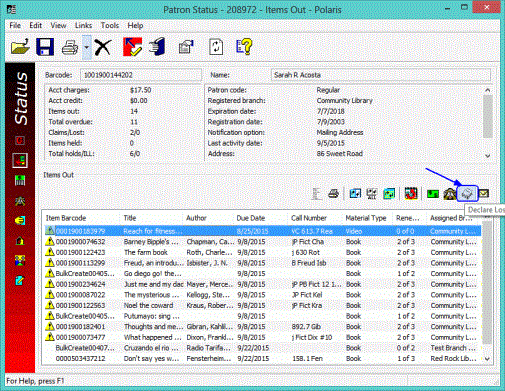
Task: Sort by Item Barcode column header
Action: tap(81, 218)
